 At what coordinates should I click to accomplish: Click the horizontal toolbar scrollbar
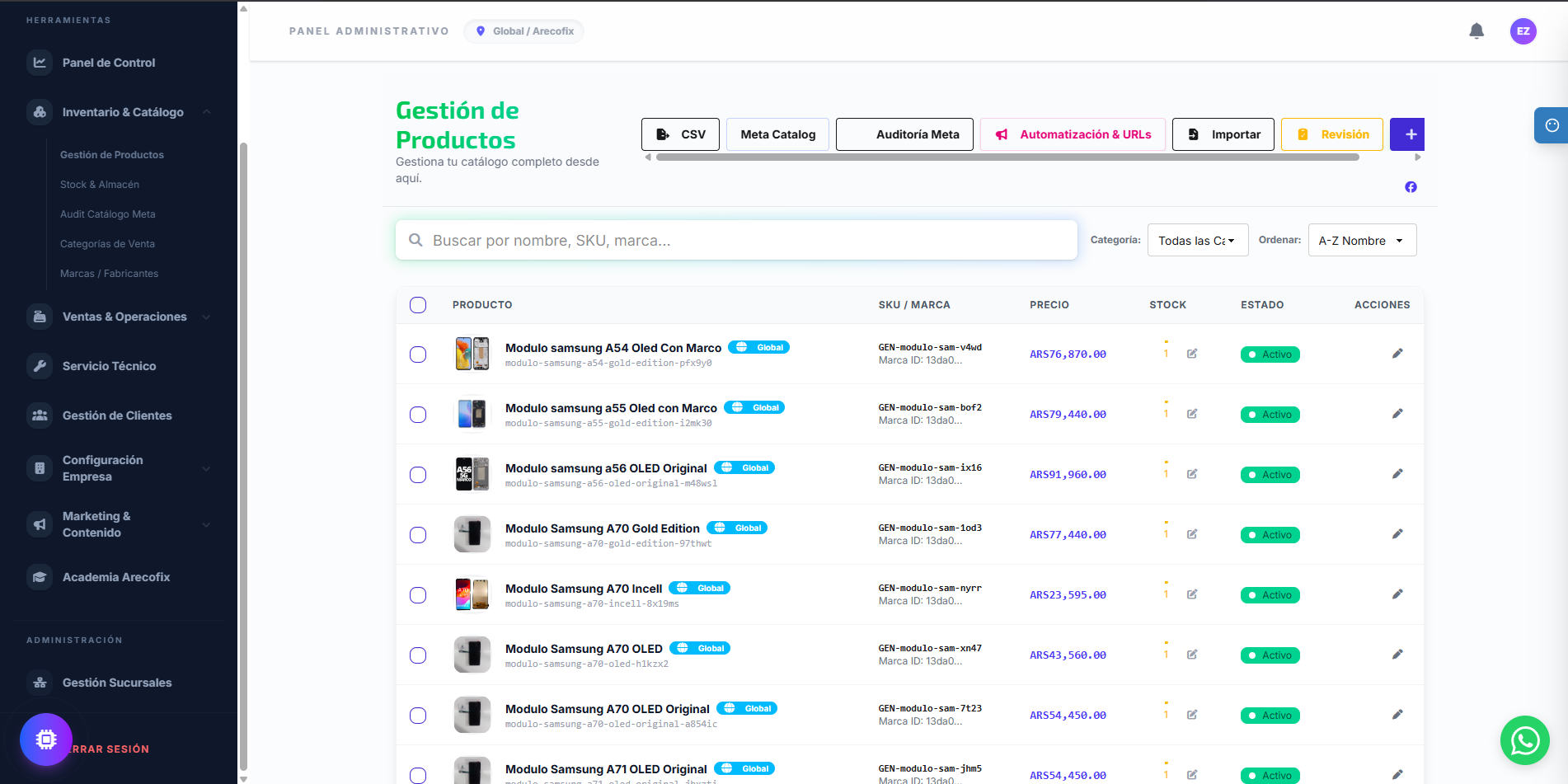point(1007,157)
